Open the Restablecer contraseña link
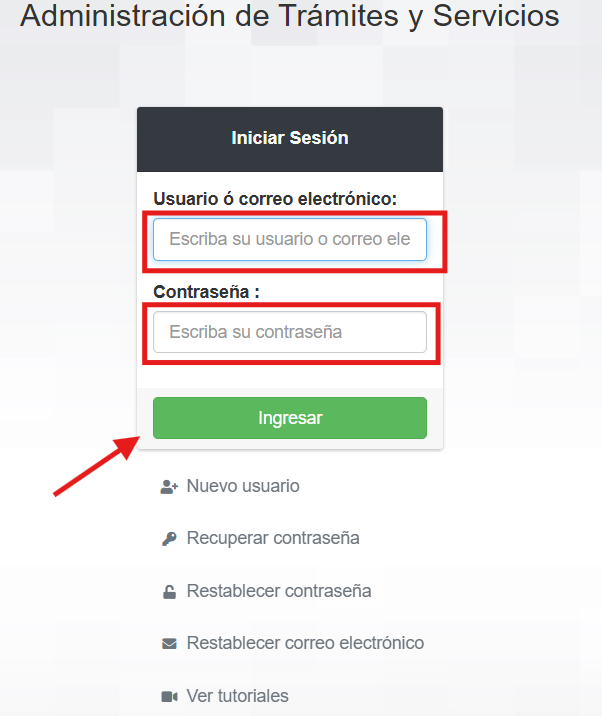The height and width of the screenshot is (716, 602). coord(279,591)
